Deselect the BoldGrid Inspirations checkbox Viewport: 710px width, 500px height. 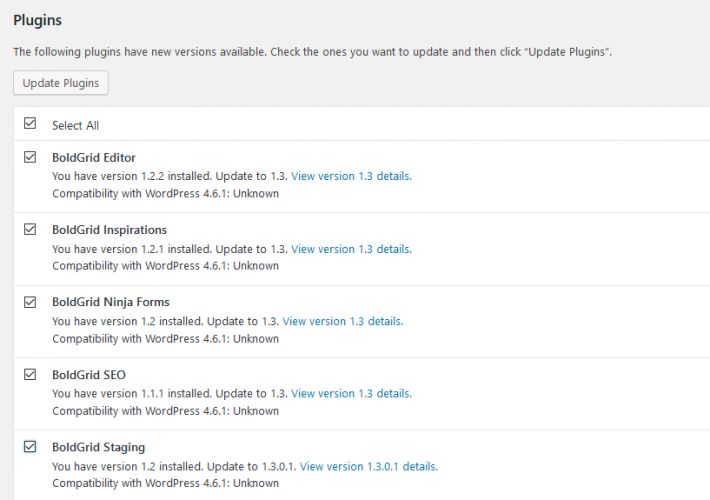30,229
